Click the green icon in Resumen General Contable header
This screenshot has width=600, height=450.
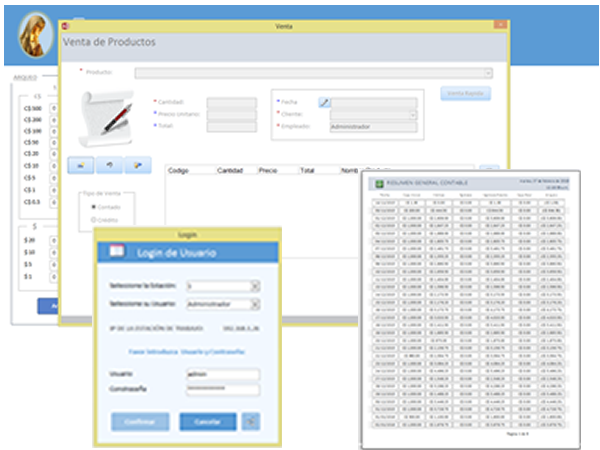click(x=379, y=184)
